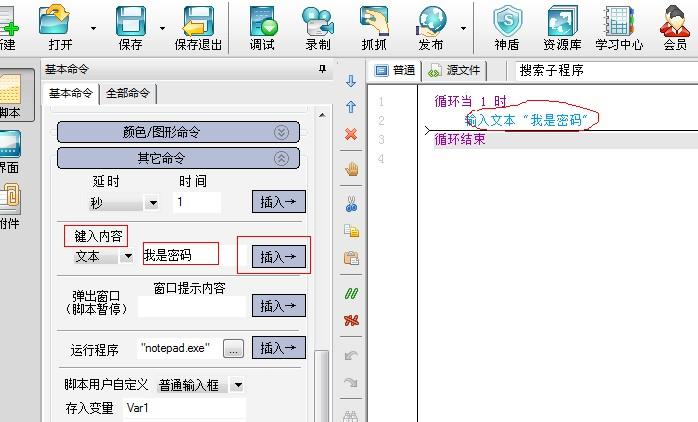The image size is (698, 422).
Task: Insert the 运行程序 run program command
Action: [279, 347]
